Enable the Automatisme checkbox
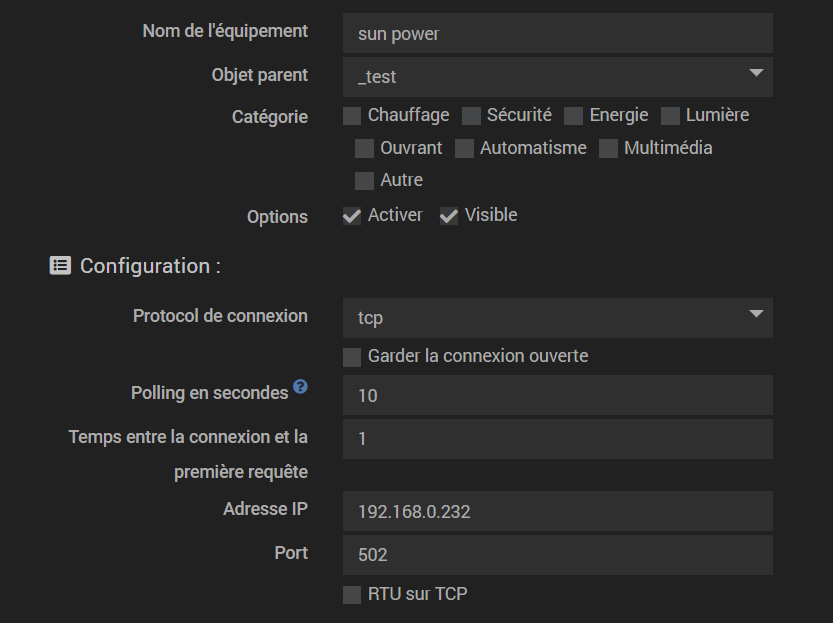The image size is (833, 623). coord(464,149)
